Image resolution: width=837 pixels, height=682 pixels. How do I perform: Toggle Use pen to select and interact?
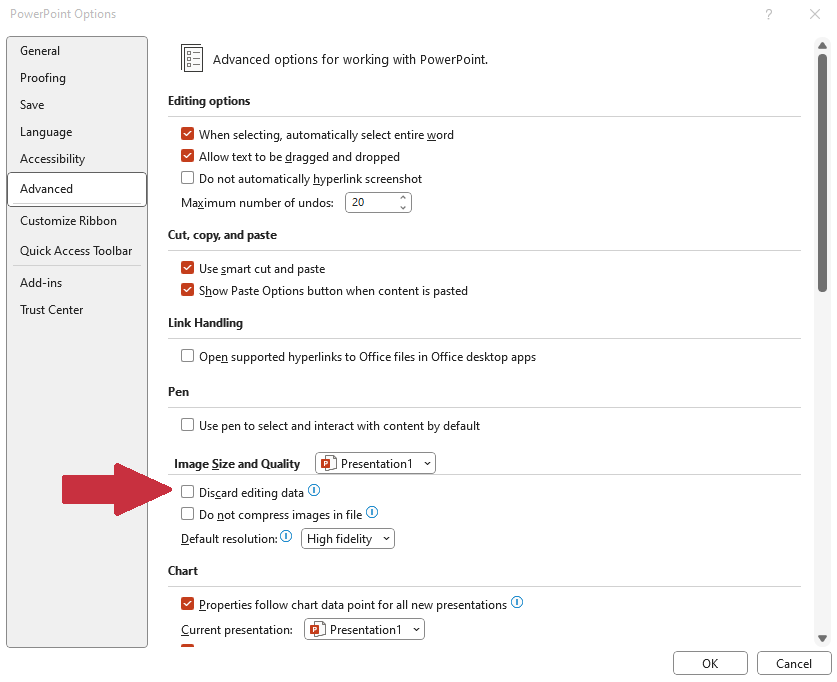coord(187,425)
